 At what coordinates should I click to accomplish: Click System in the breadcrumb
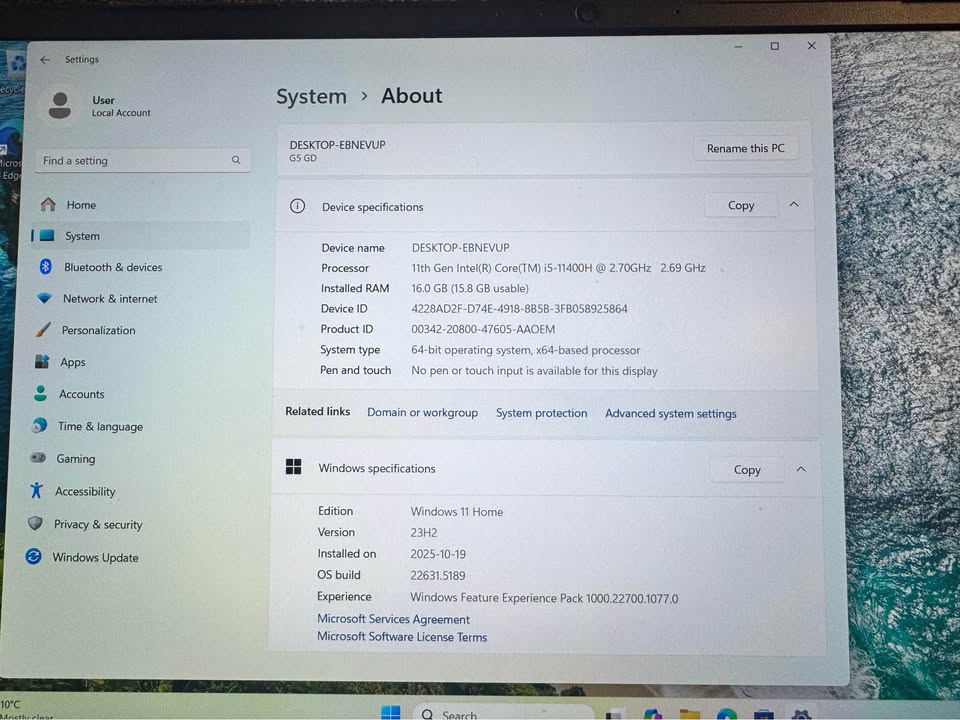(311, 96)
